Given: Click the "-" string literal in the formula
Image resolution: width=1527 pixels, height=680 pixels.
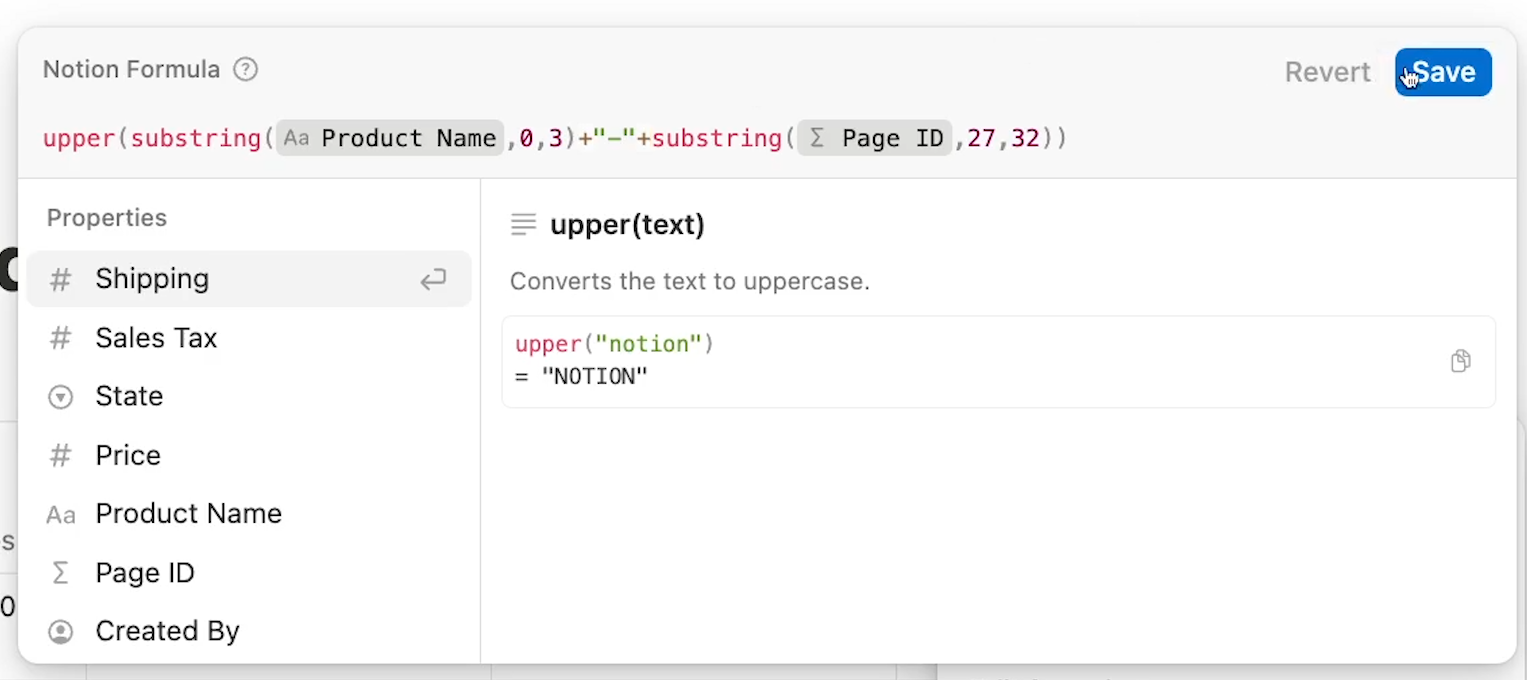Looking at the screenshot, I should [614, 138].
